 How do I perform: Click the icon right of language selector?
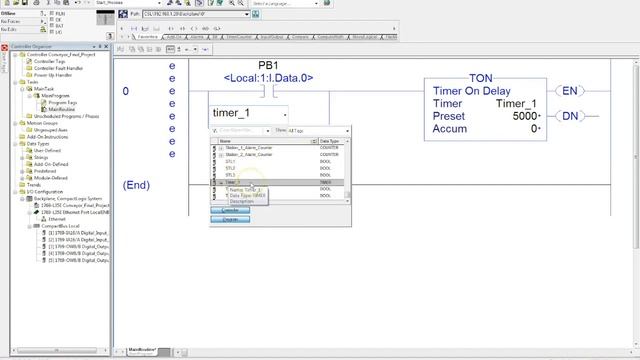point(327,3)
